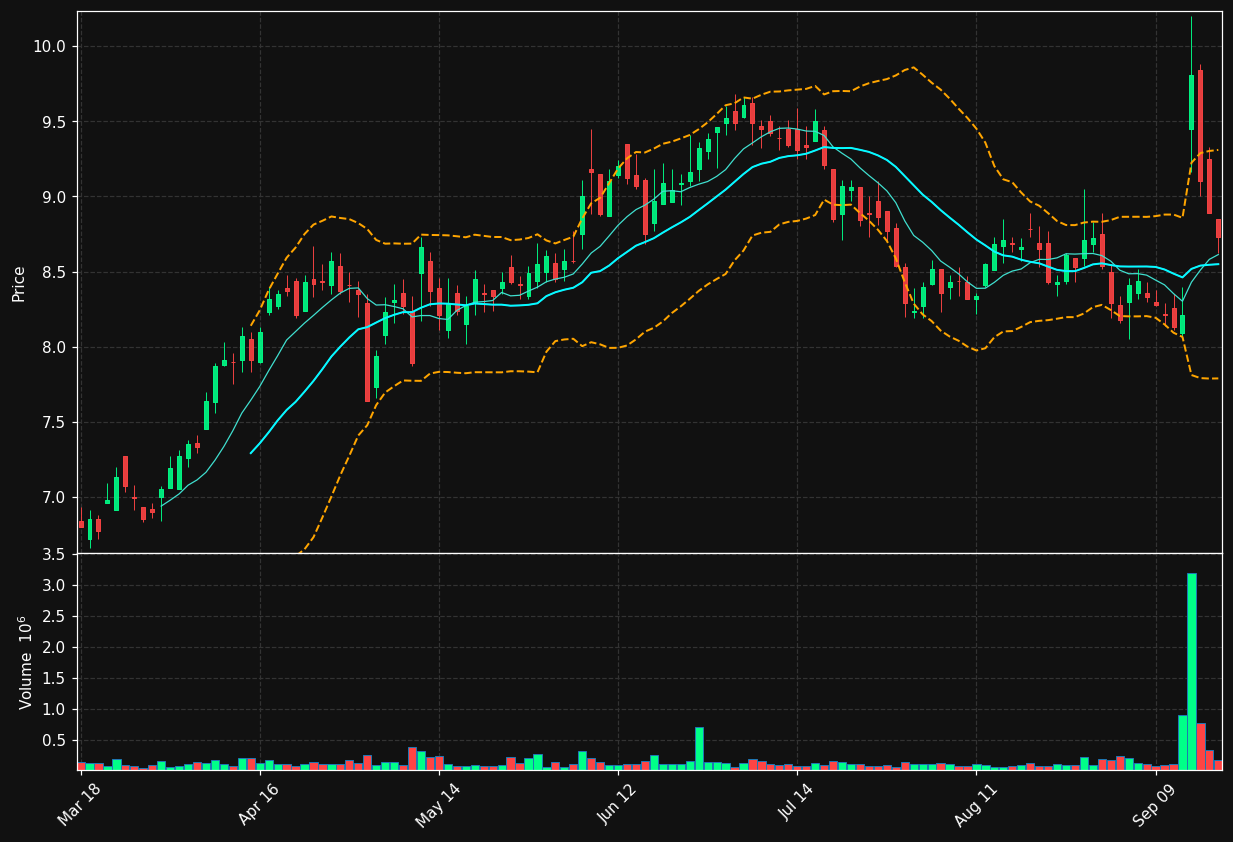
Task: Click the 0.5 volume tick label
Action: pyautogui.click(x=52, y=740)
